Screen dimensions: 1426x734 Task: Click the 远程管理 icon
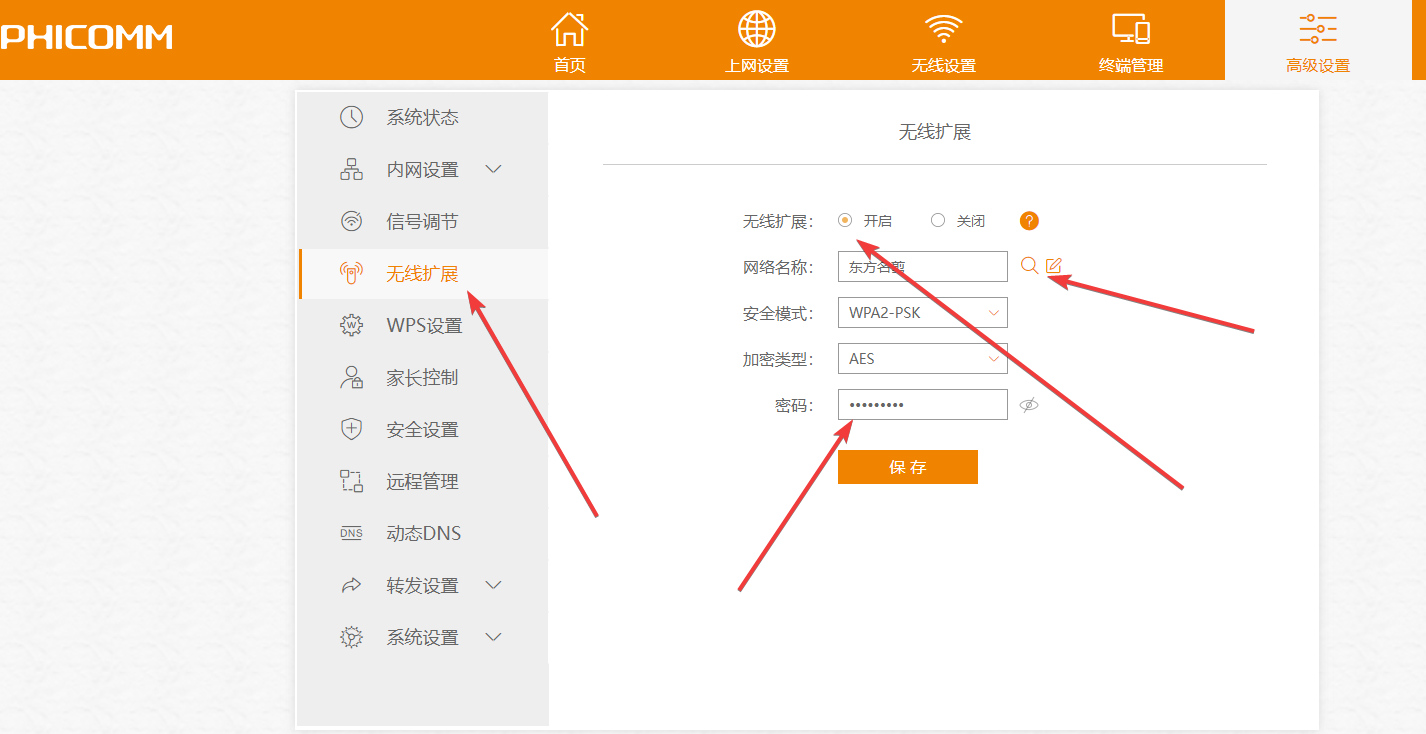[351, 481]
